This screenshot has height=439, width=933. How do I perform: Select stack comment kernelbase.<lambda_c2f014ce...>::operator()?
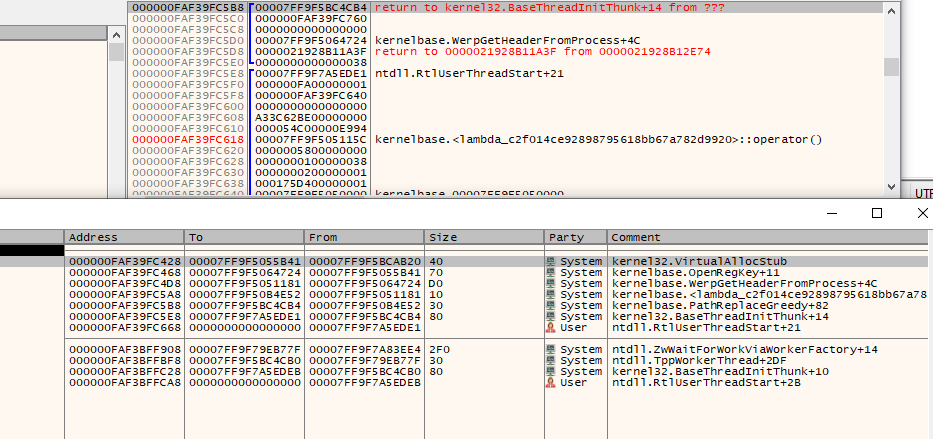coord(599,140)
